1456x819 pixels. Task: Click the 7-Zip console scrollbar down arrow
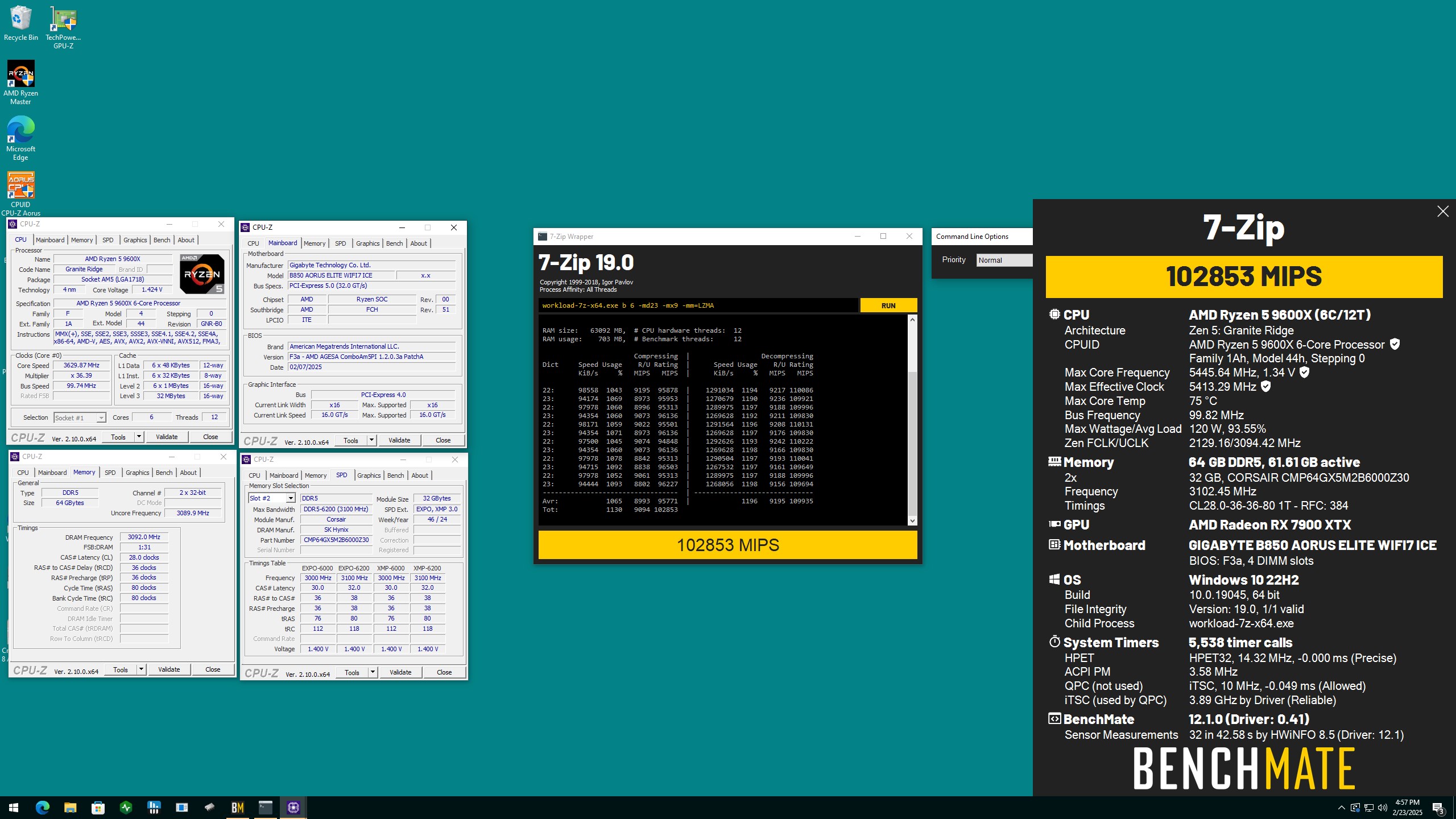(912, 521)
